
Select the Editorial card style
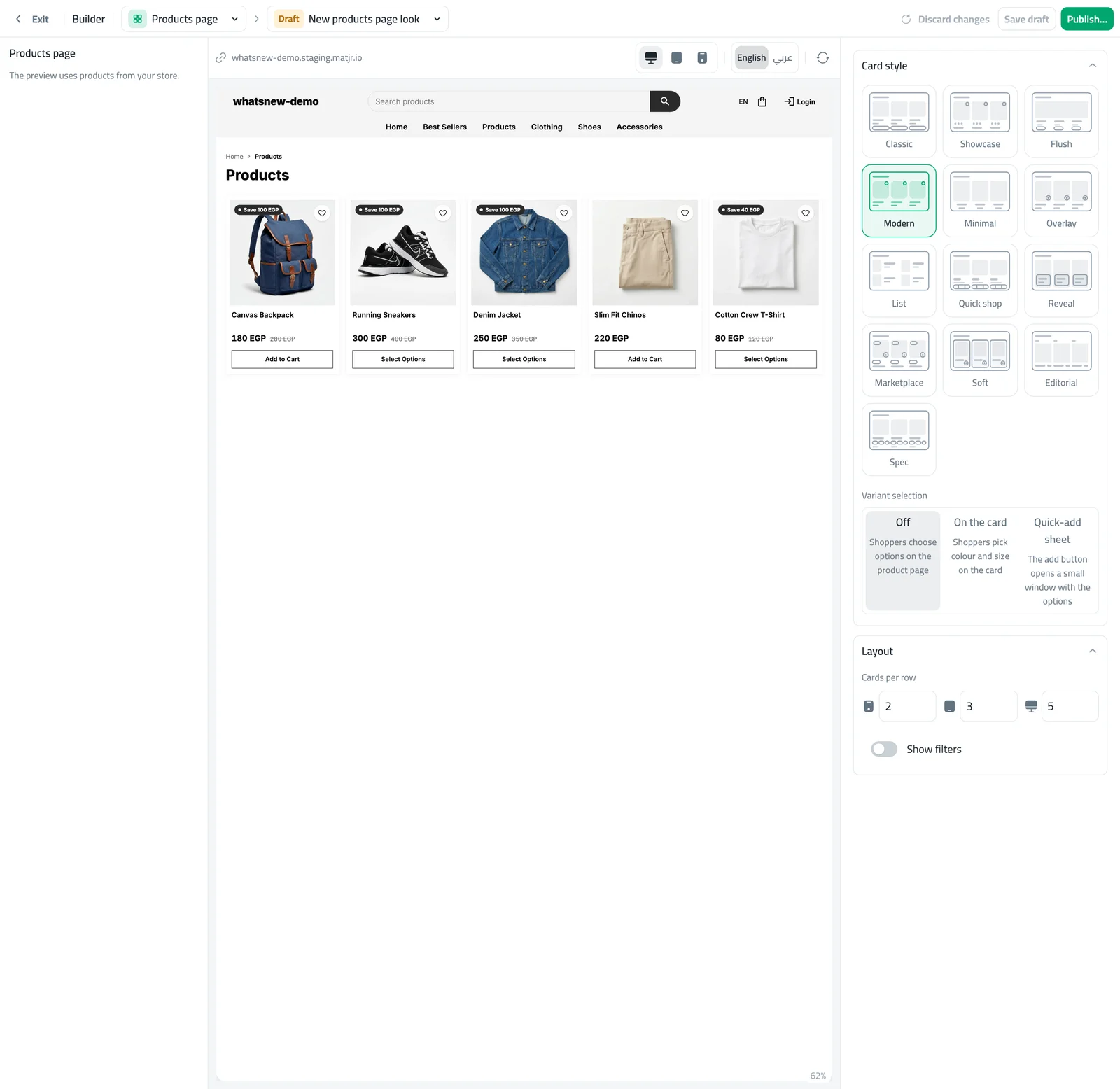(x=1061, y=360)
